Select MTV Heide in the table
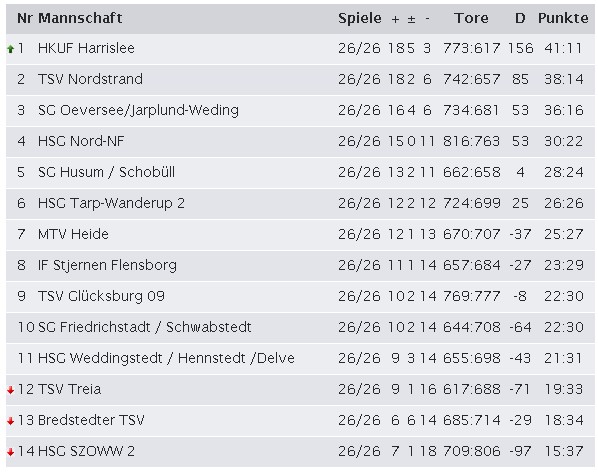This screenshot has height=472, width=598. pyautogui.click(x=73, y=234)
